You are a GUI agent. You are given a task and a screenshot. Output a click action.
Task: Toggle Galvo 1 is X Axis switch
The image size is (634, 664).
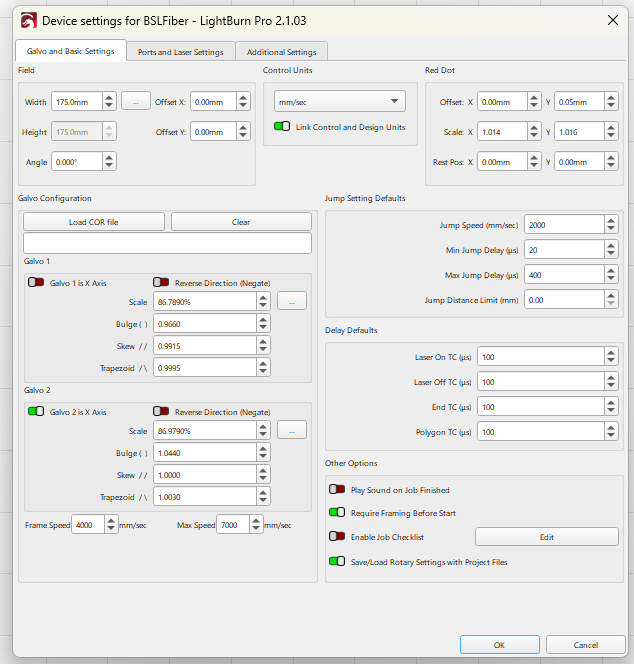[x=36, y=282]
